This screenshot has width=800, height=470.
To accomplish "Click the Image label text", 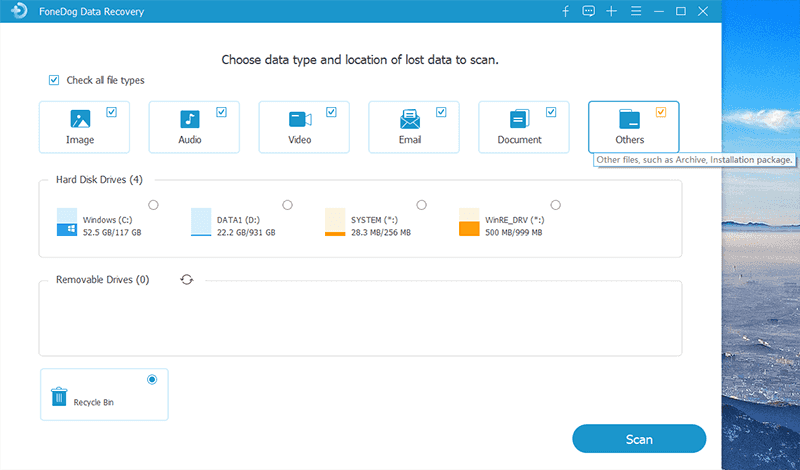I will click(80, 139).
